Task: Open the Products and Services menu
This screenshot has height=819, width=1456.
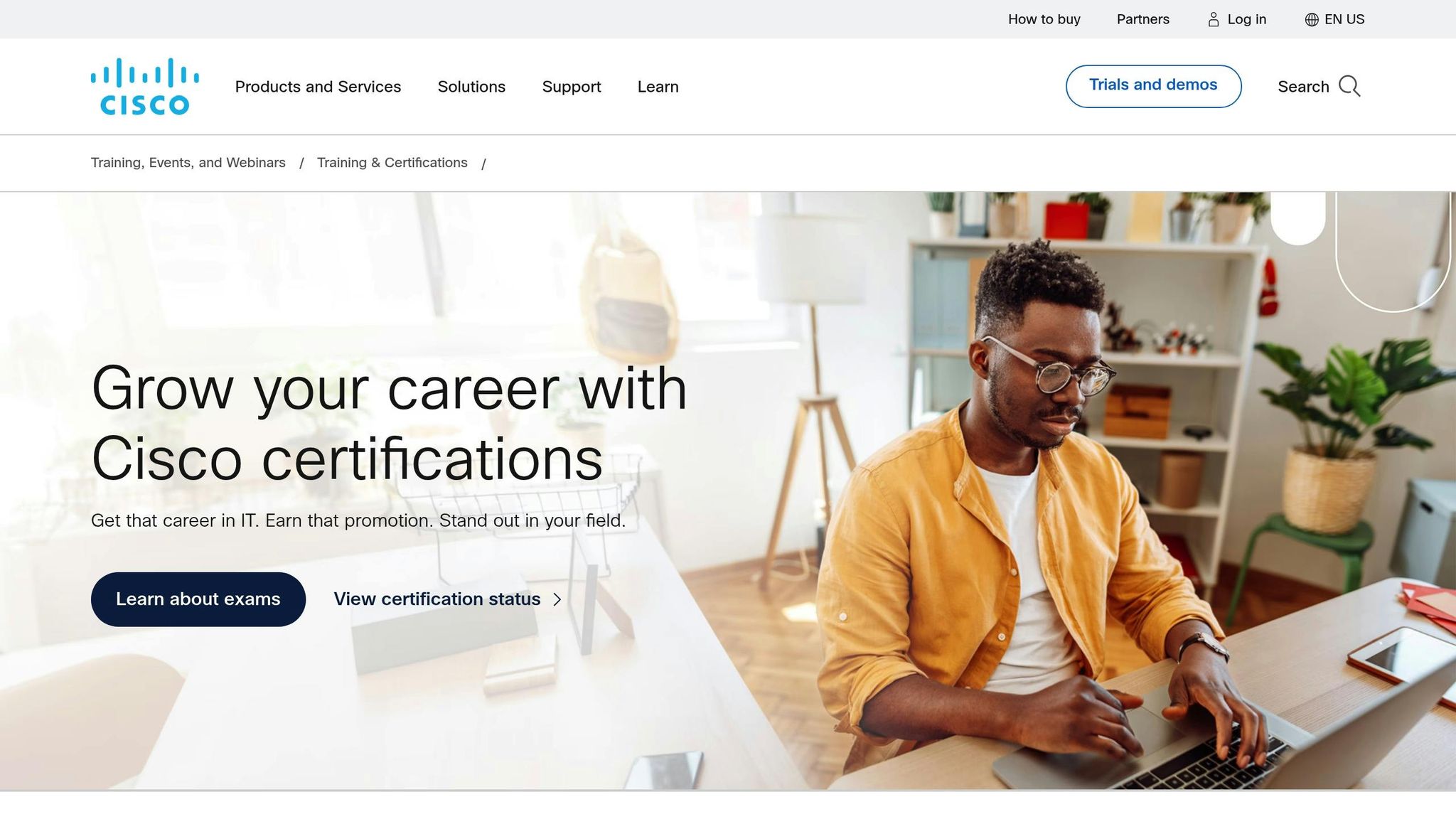Action: pos(318,87)
